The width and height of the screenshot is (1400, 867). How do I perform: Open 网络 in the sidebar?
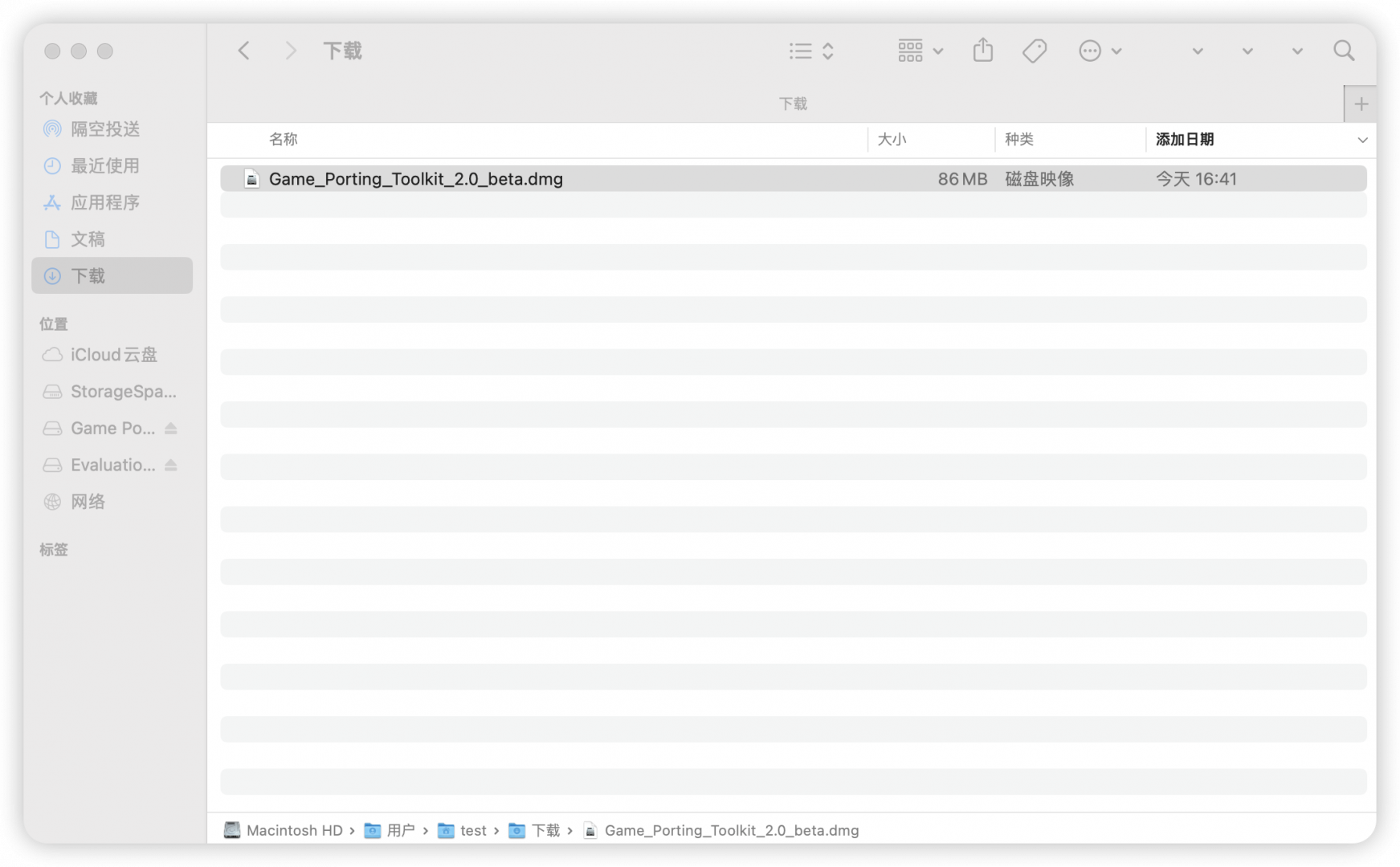(112, 502)
